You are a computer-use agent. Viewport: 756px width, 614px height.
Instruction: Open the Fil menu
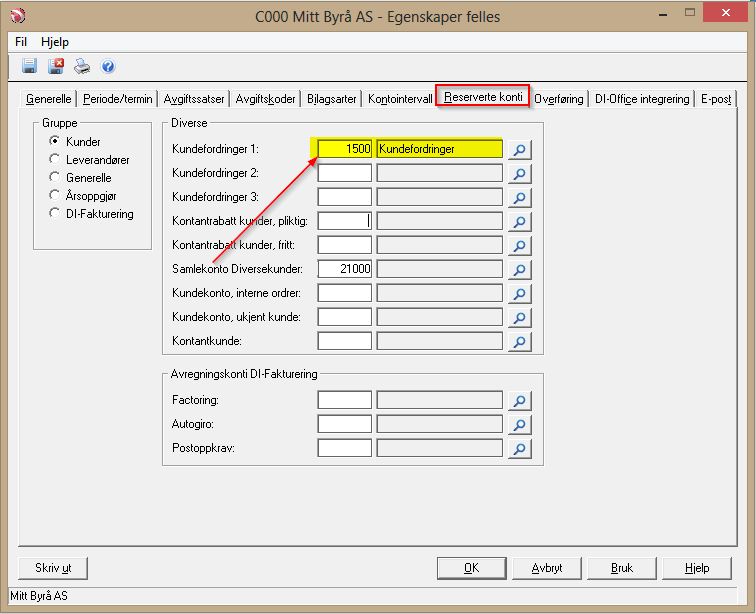pos(21,42)
